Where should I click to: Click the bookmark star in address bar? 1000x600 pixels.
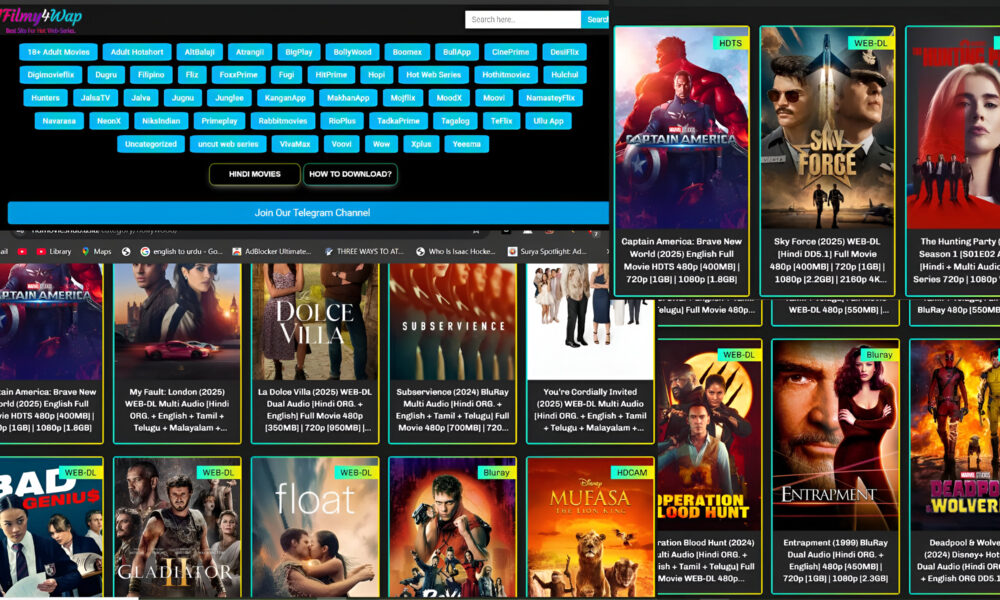pos(476,231)
